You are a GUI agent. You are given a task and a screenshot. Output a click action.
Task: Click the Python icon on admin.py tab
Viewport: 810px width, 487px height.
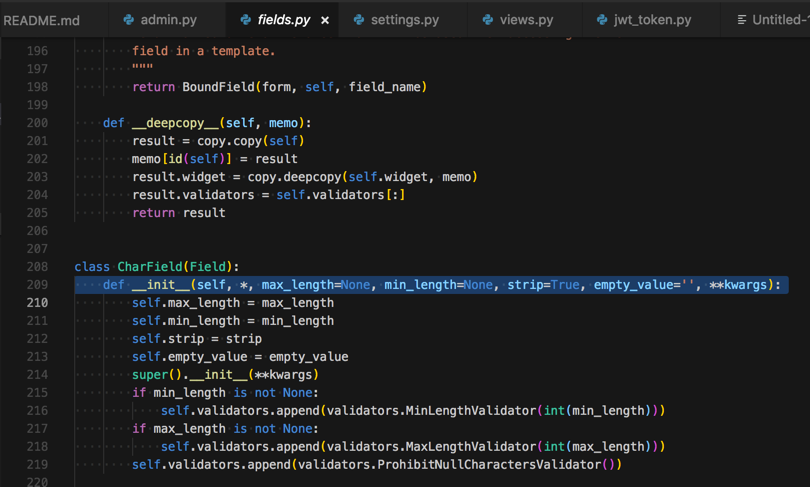click(128, 20)
